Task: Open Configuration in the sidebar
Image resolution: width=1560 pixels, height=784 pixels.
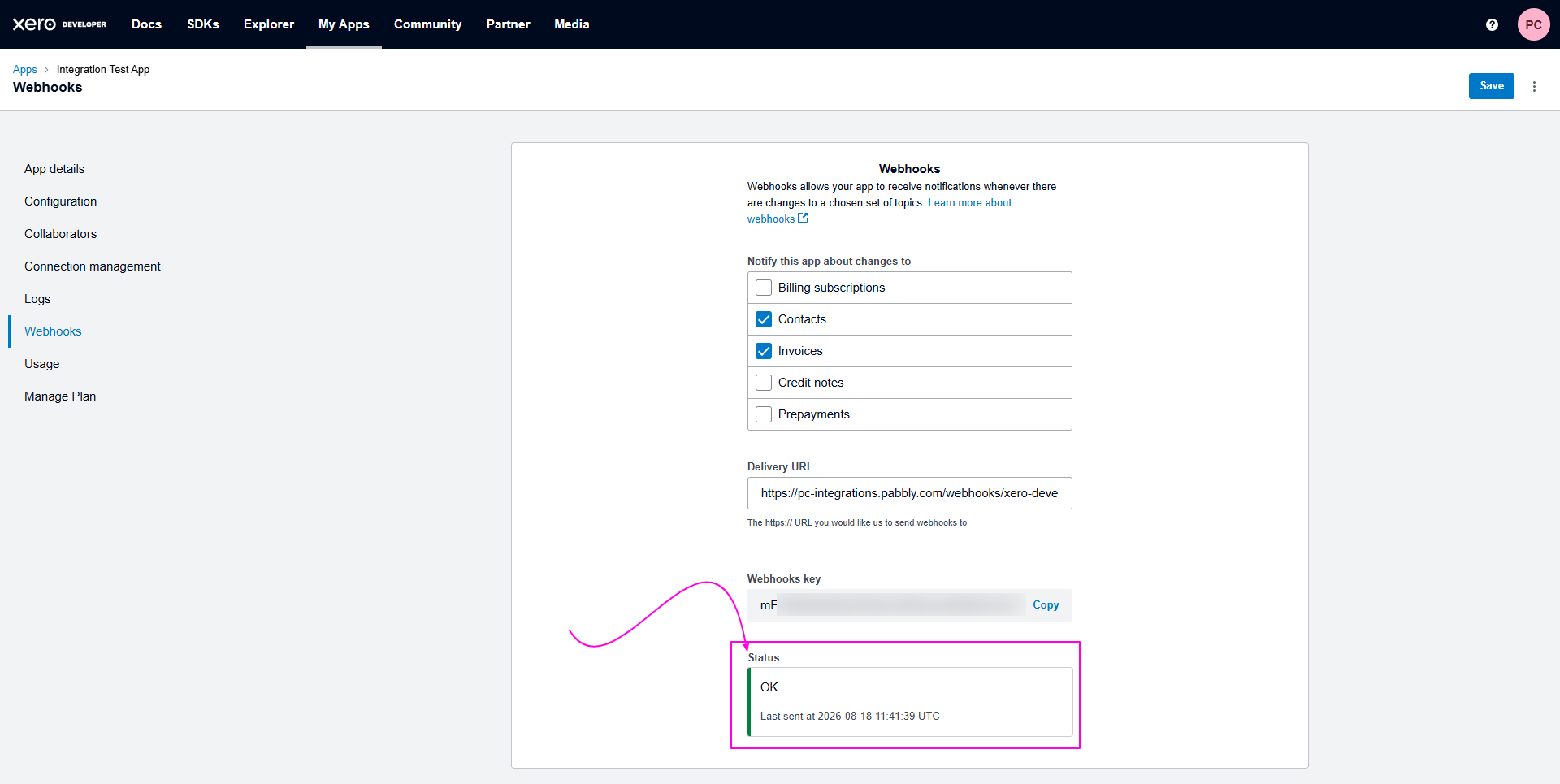Action: 61,201
